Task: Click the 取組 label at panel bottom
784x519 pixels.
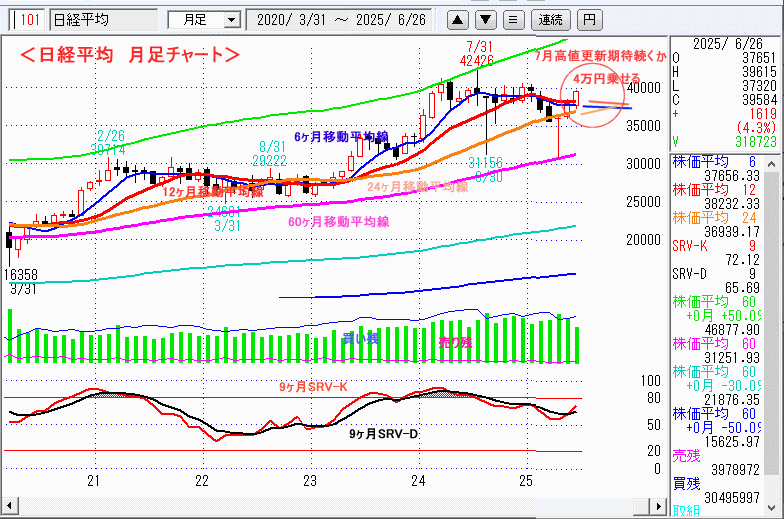Action: 686,510
